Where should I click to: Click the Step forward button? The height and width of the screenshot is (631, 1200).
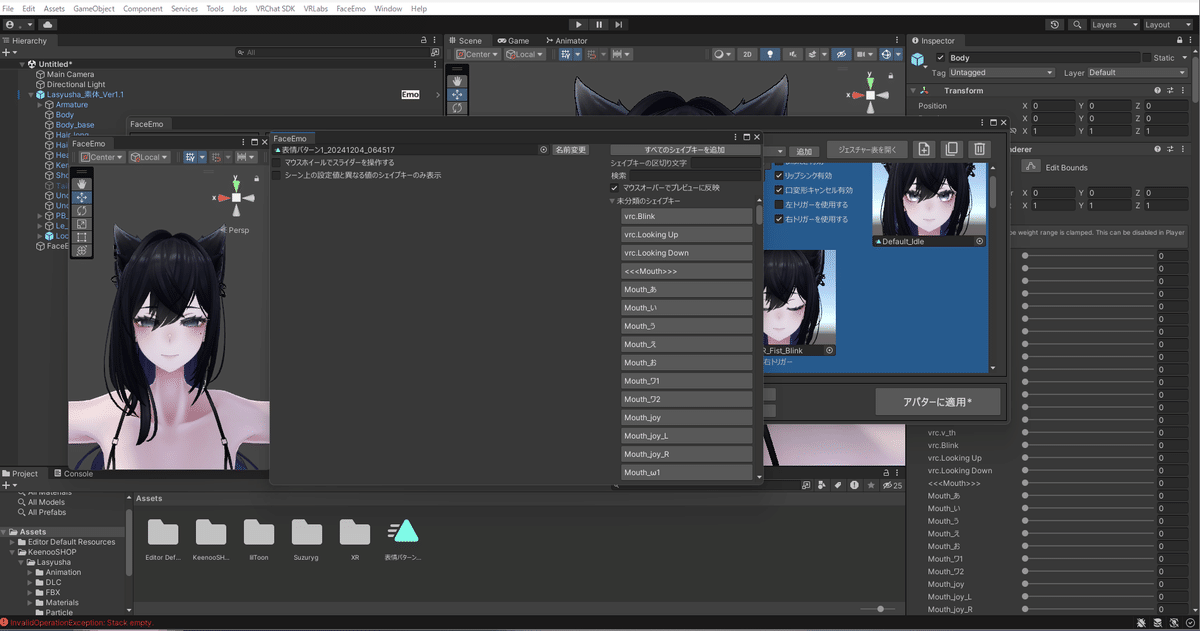(x=620, y=24)
